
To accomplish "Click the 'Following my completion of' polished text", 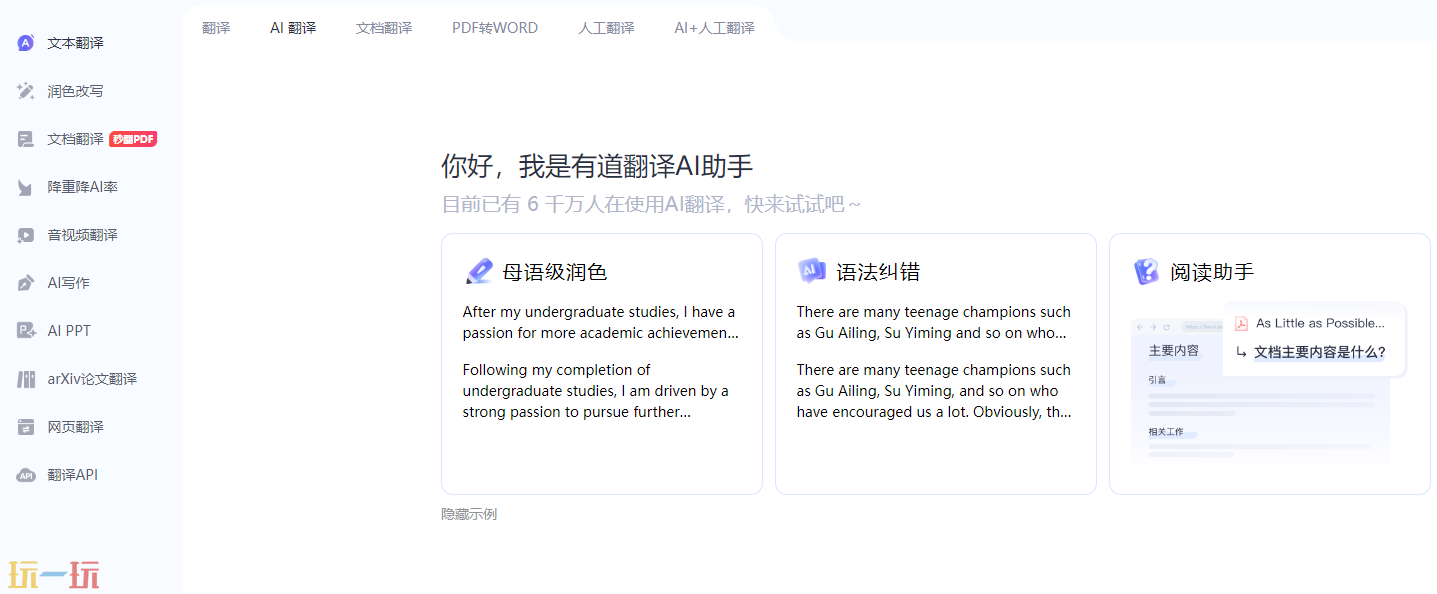I will pyautogui.click(x=596, y=391).
